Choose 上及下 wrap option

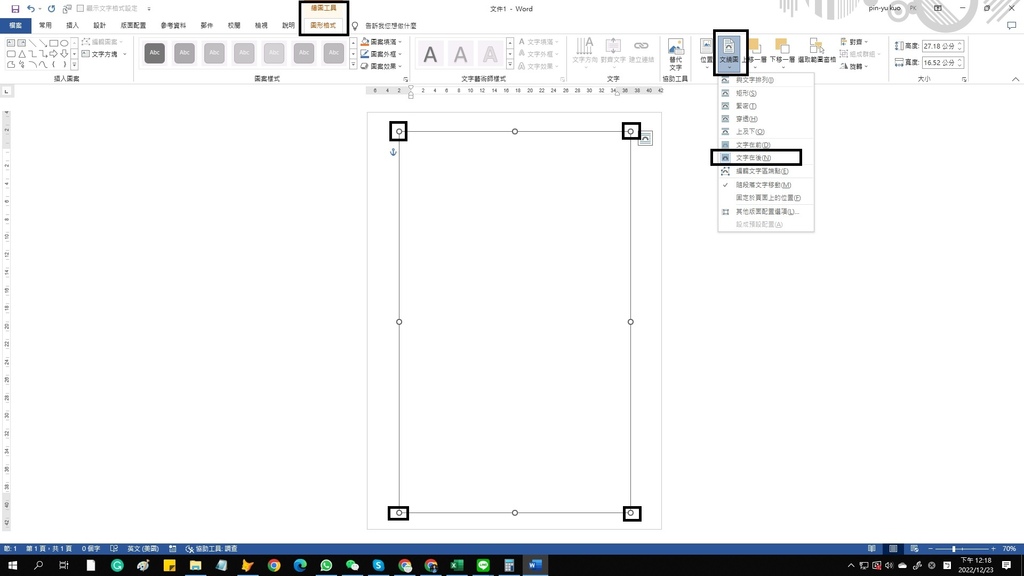click(765, 131)
